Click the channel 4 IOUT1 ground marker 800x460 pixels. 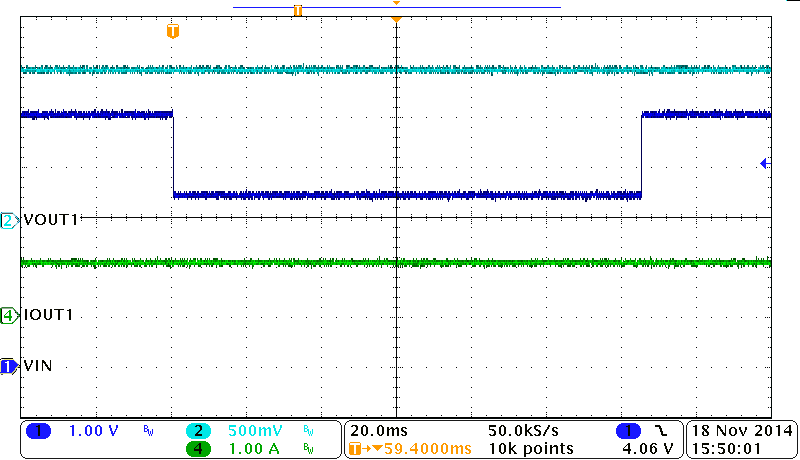[x=9, y=315]
